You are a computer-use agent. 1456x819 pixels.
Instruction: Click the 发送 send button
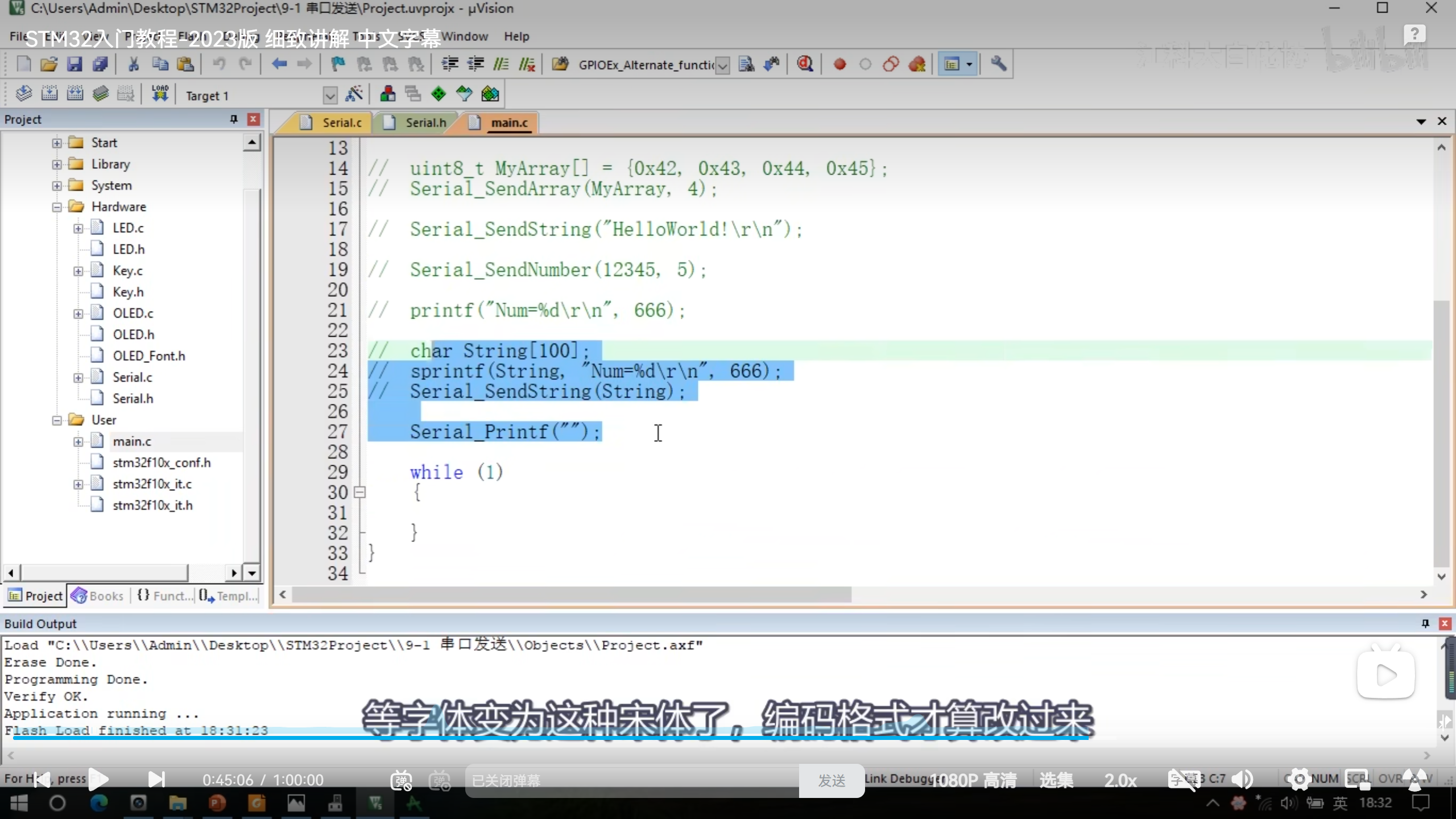pos(831,780)
